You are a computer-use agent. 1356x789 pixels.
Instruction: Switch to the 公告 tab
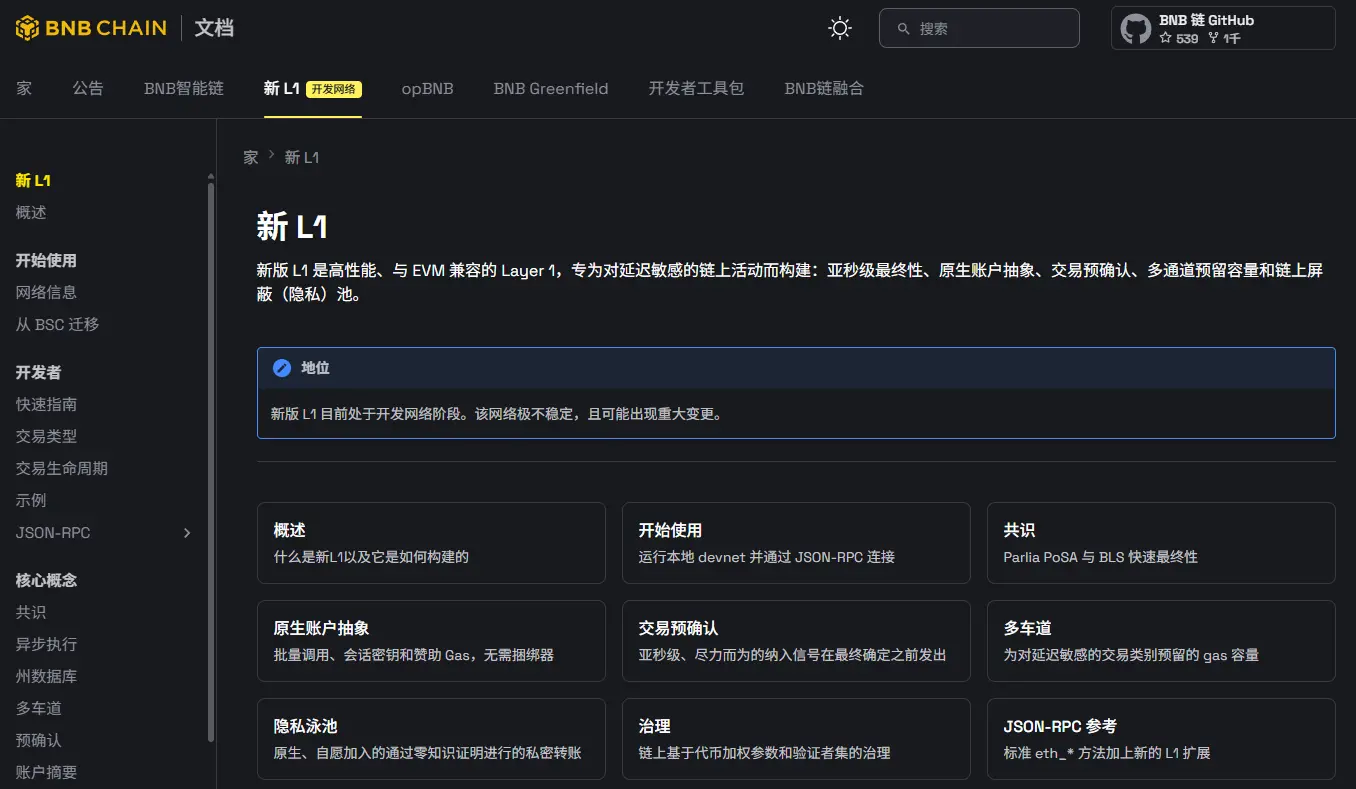pyautogui.click(x=88, y=88)
